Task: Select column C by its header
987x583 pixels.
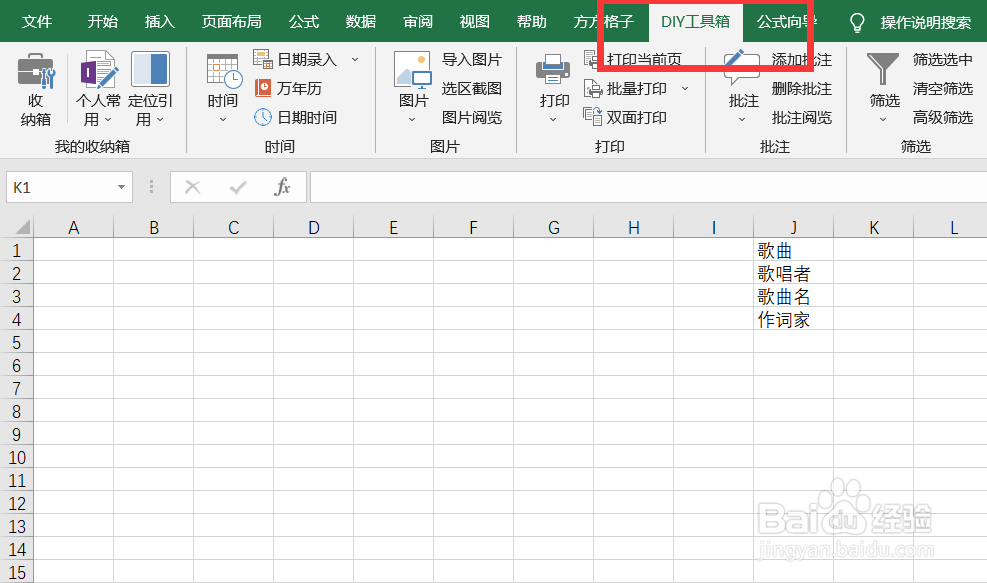Action: click(x=233, y=226)
